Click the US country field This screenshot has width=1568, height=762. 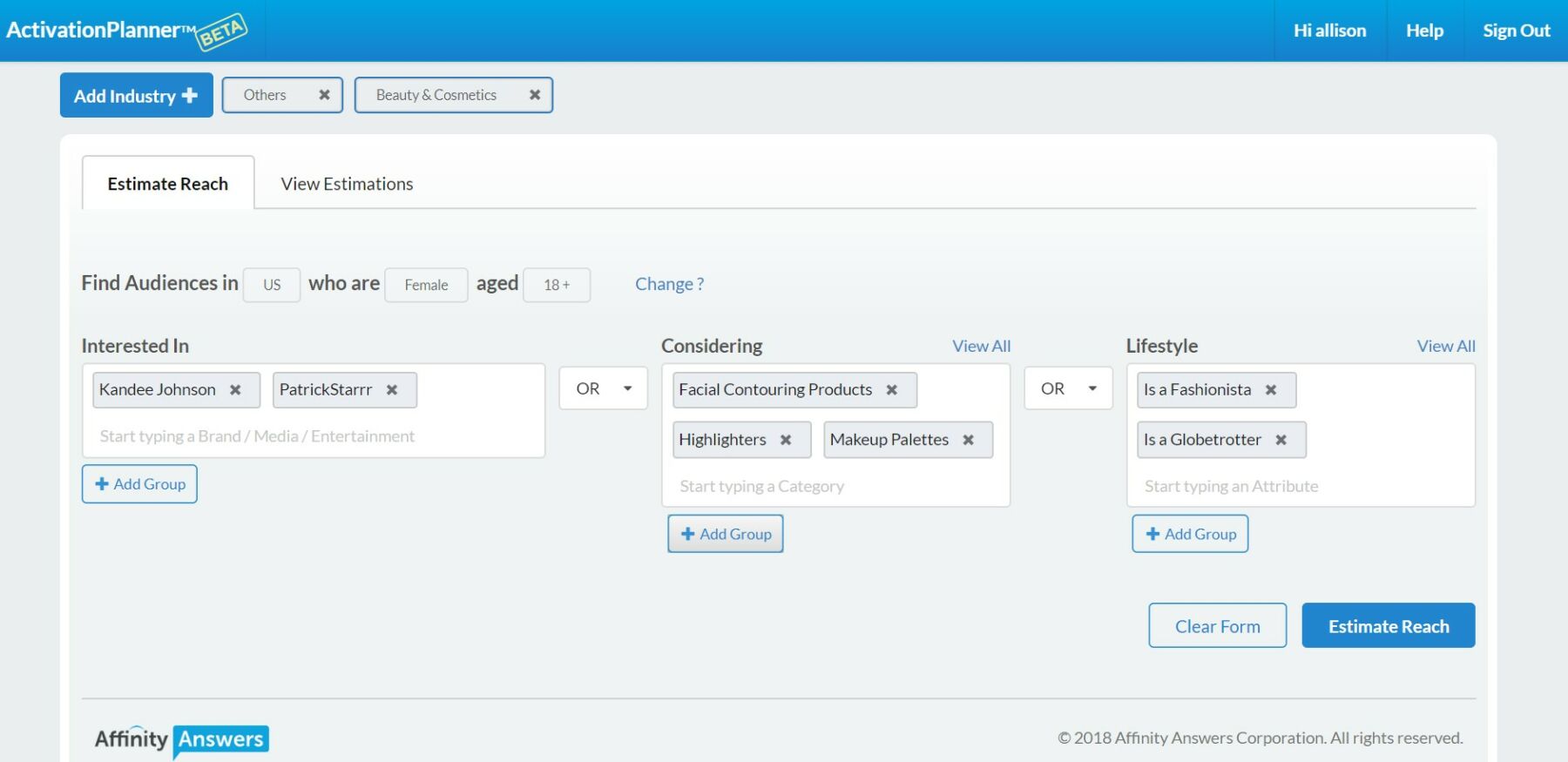coord(272,285)
